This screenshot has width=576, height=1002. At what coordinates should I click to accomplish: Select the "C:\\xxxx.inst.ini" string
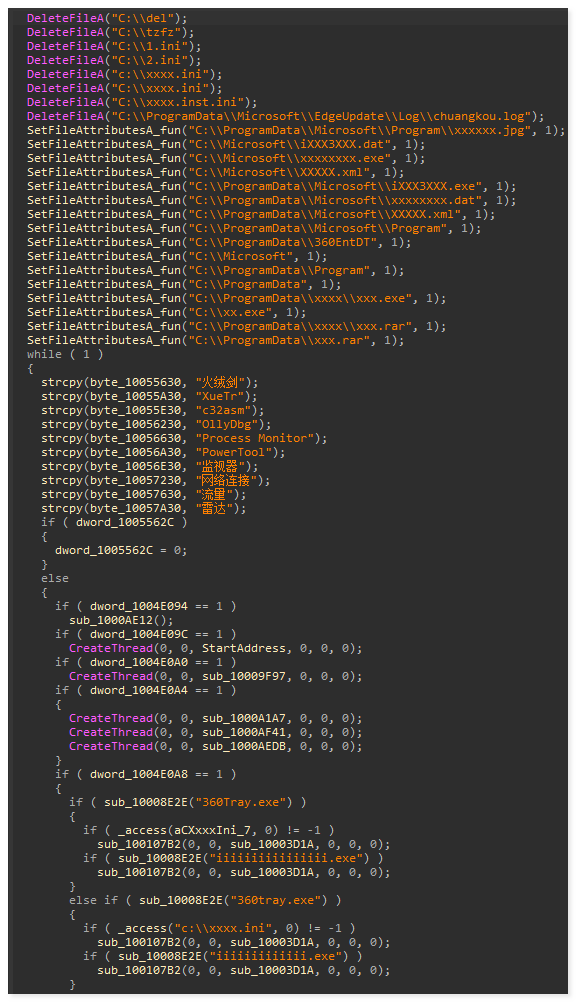point(180,102)
